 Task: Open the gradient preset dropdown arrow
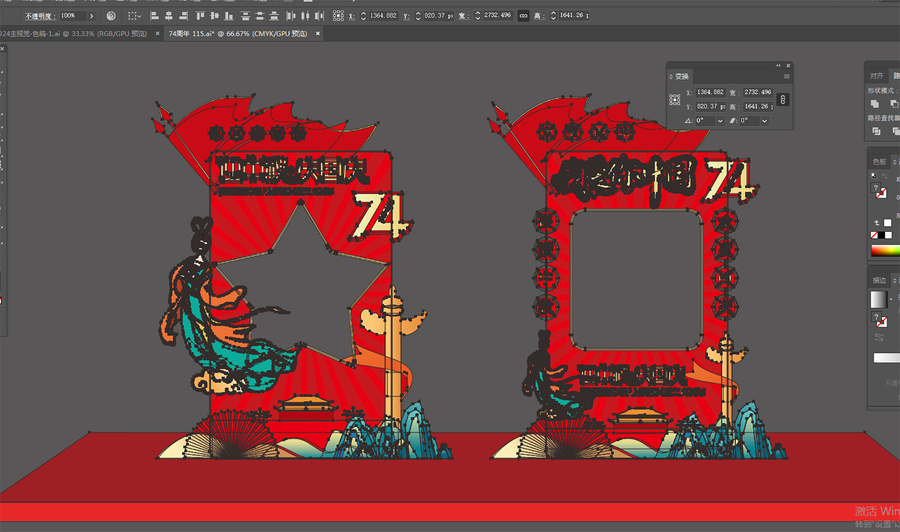click(891, 299)
